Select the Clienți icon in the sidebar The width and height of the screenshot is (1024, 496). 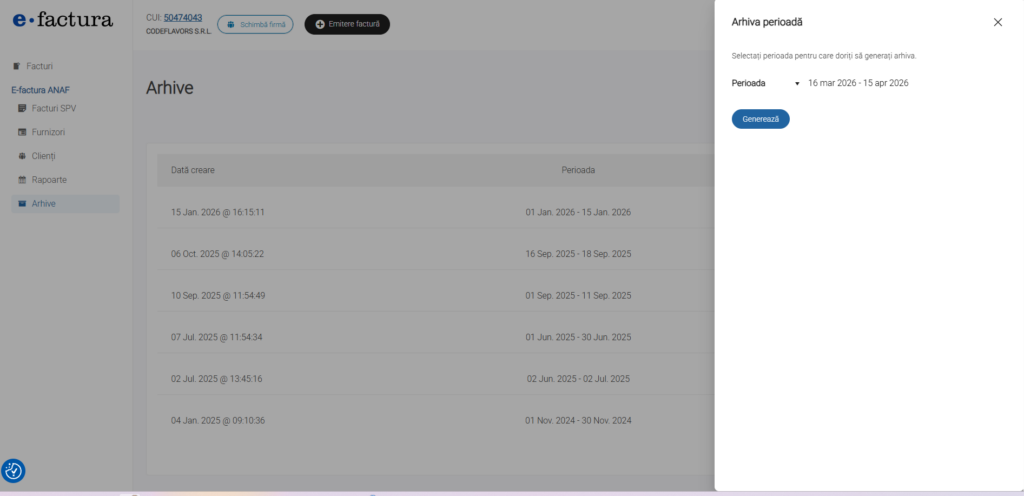(x=22, y=156)
